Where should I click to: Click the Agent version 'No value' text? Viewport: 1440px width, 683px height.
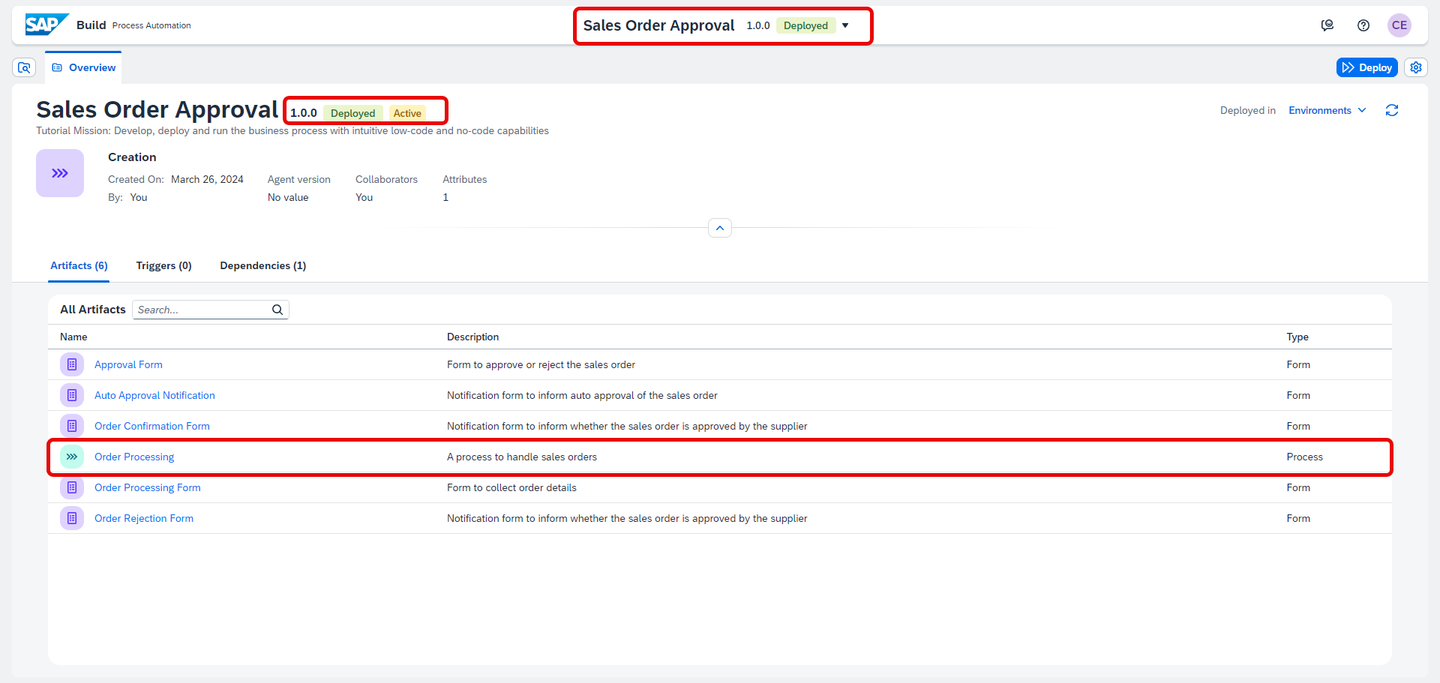click(x=288, y=197)
